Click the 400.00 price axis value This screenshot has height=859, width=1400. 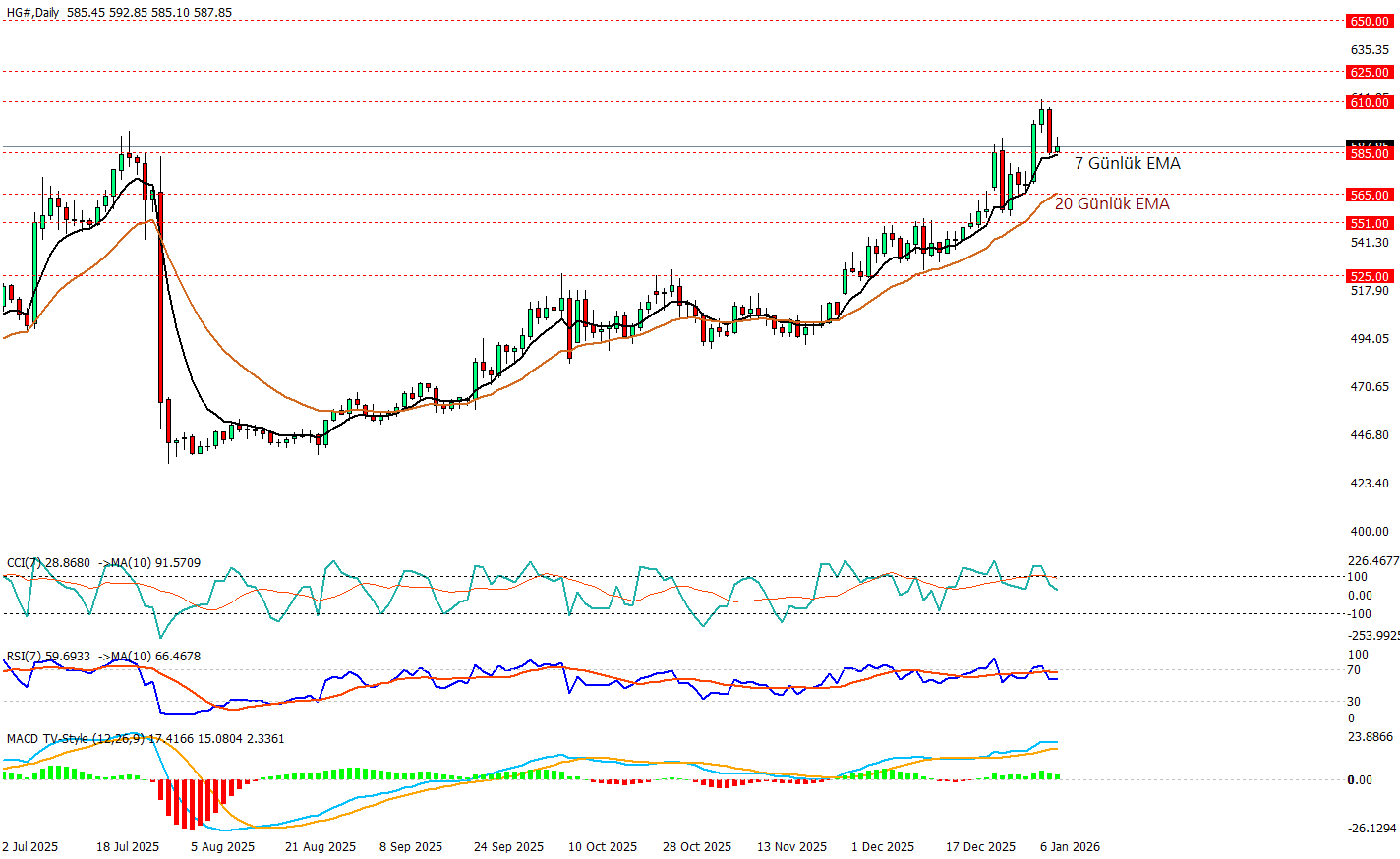point(1370,531)
